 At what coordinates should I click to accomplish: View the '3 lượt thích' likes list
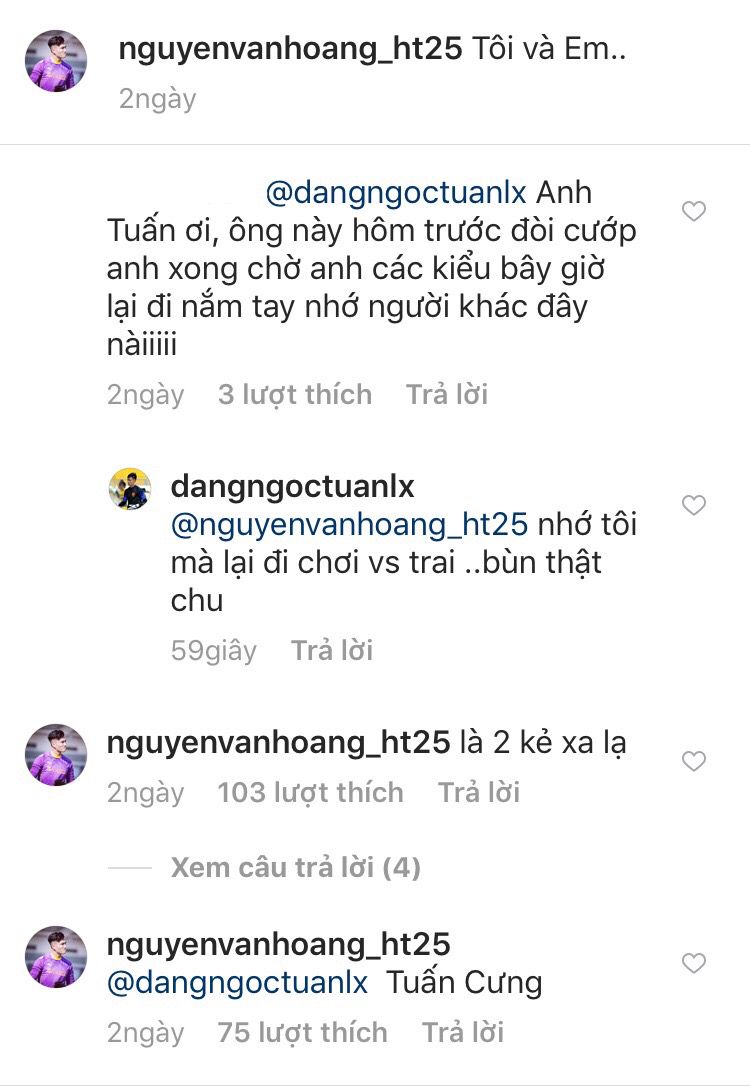tap(295, 395)
